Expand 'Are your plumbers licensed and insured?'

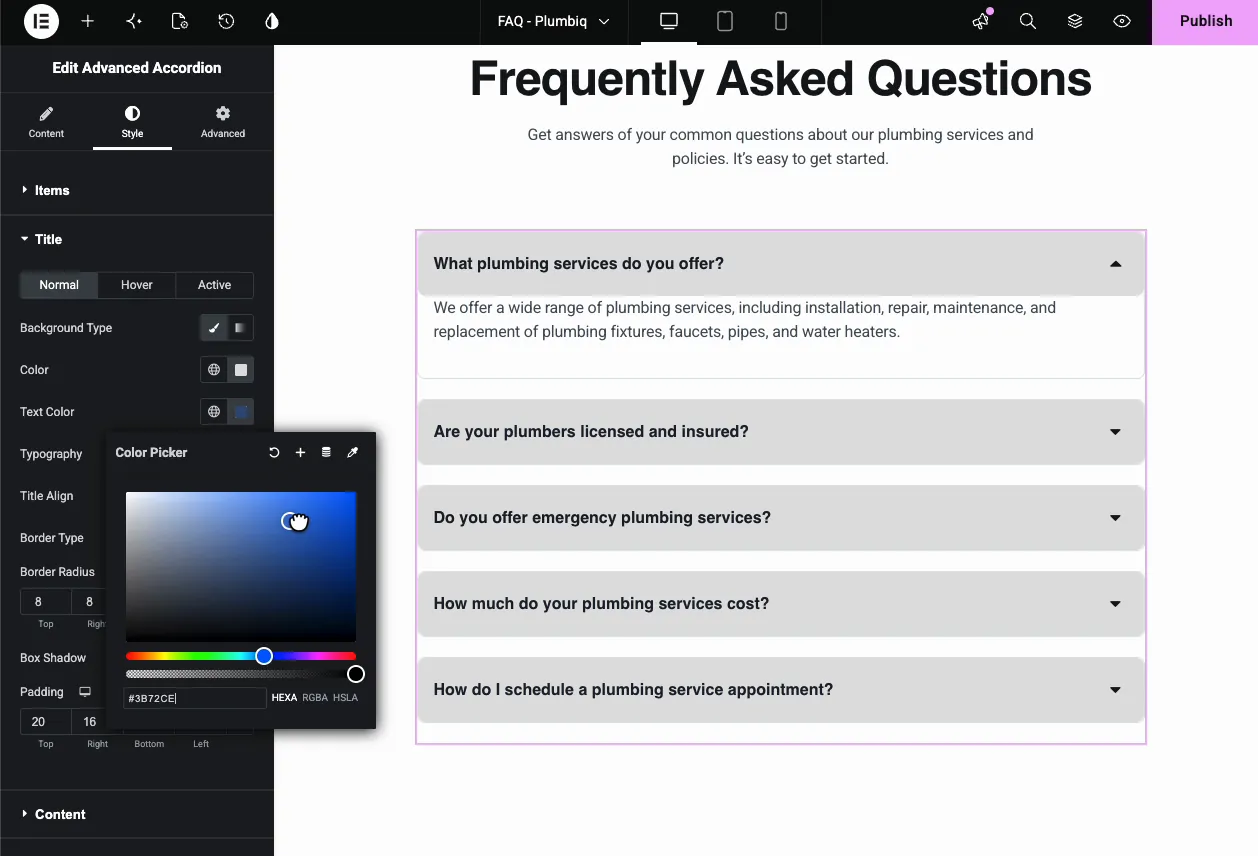[780, 432]
